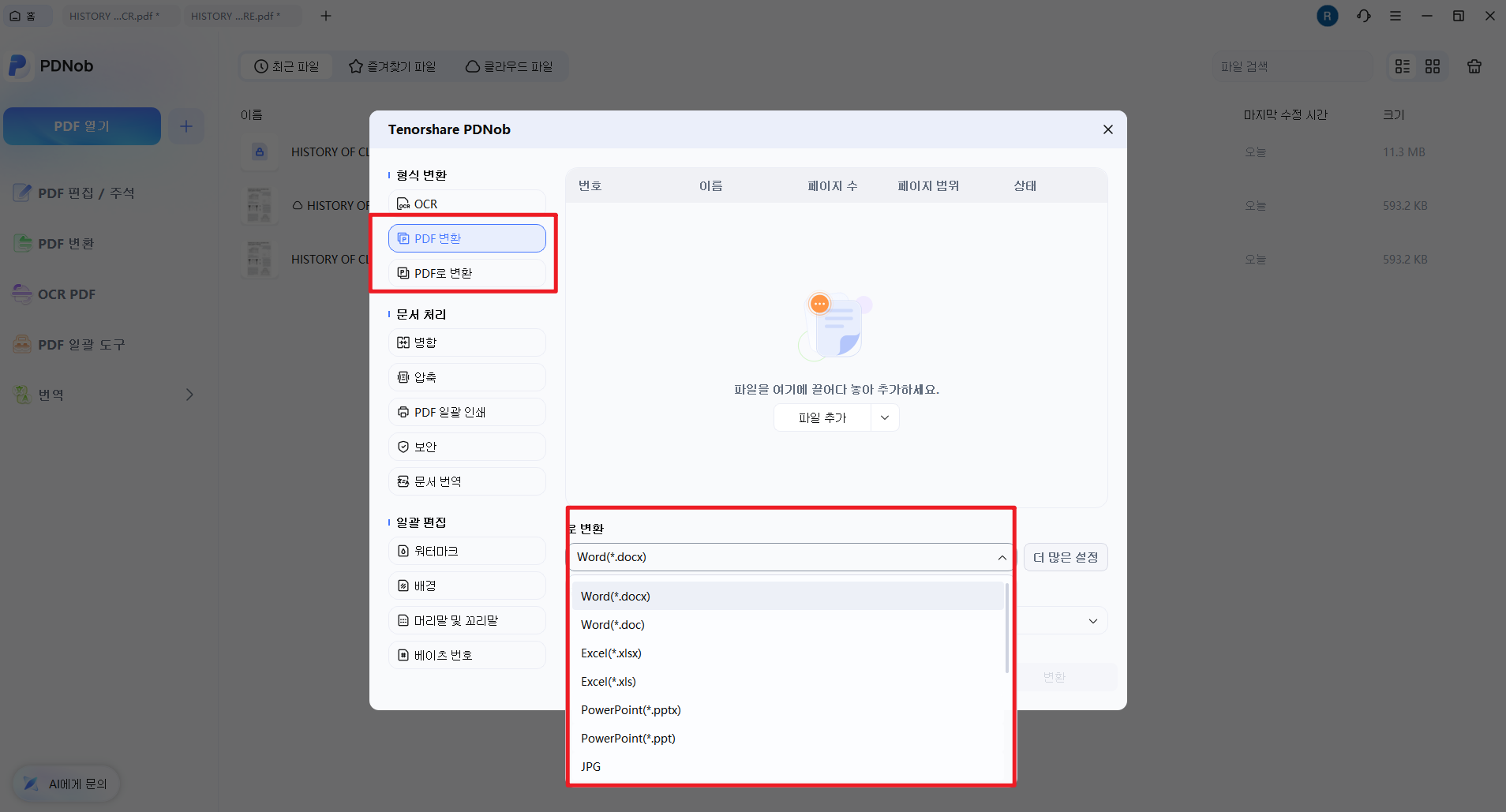Select PDF 변환 in the dialog sidebar
The width and height of the screenshot is (1506, 812).
466,238
